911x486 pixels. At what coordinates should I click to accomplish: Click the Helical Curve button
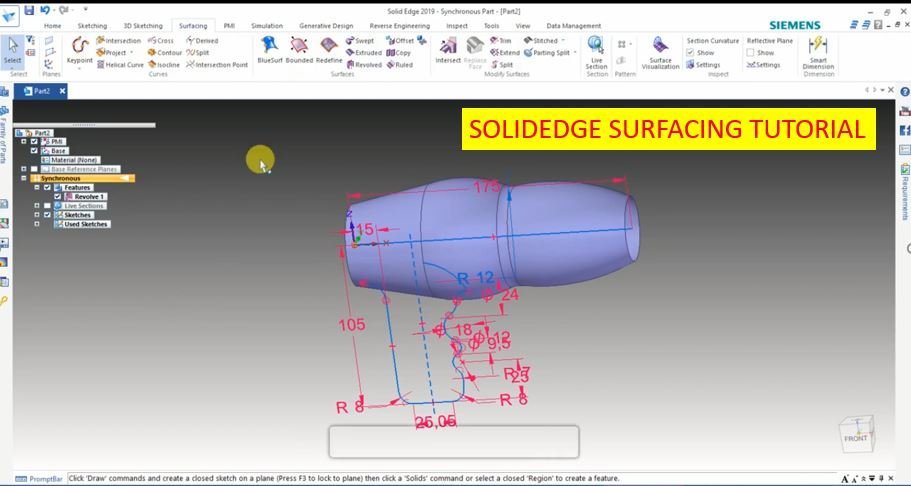pos(120,65)
